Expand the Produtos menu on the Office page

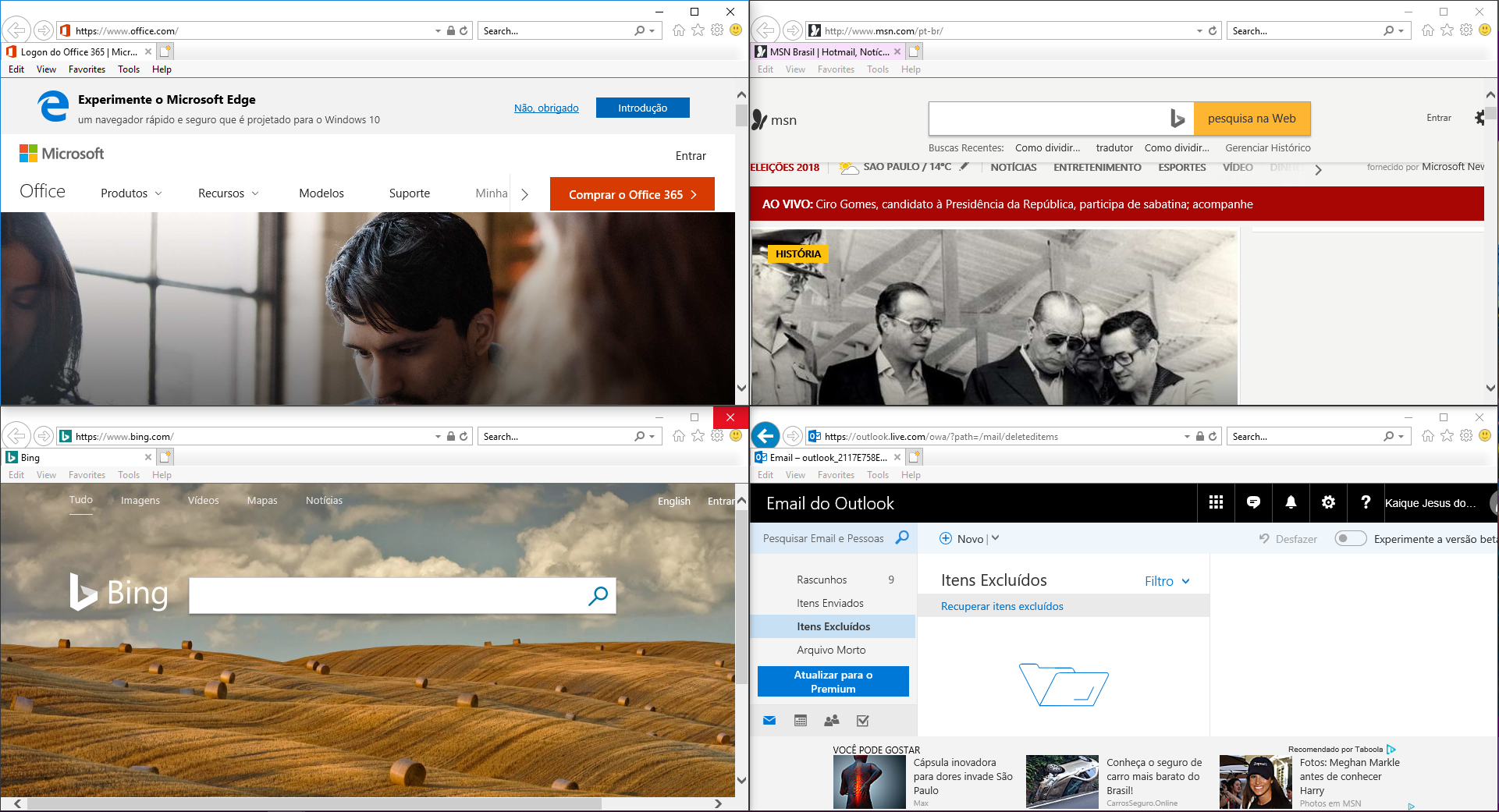(131, 193)
